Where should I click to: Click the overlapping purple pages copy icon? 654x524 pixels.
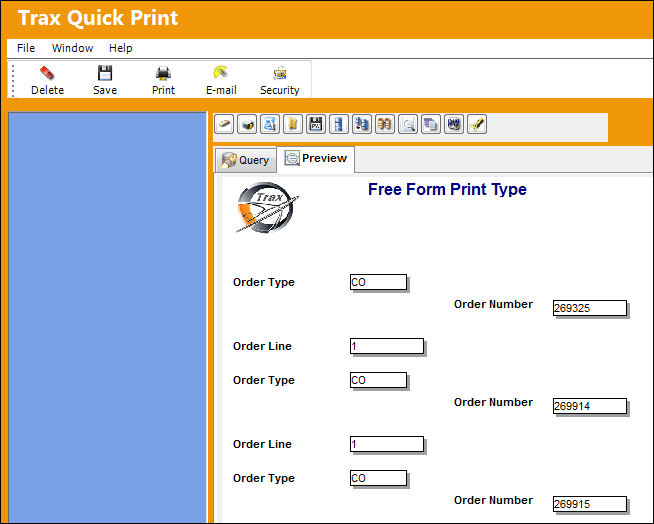[431, 124]
